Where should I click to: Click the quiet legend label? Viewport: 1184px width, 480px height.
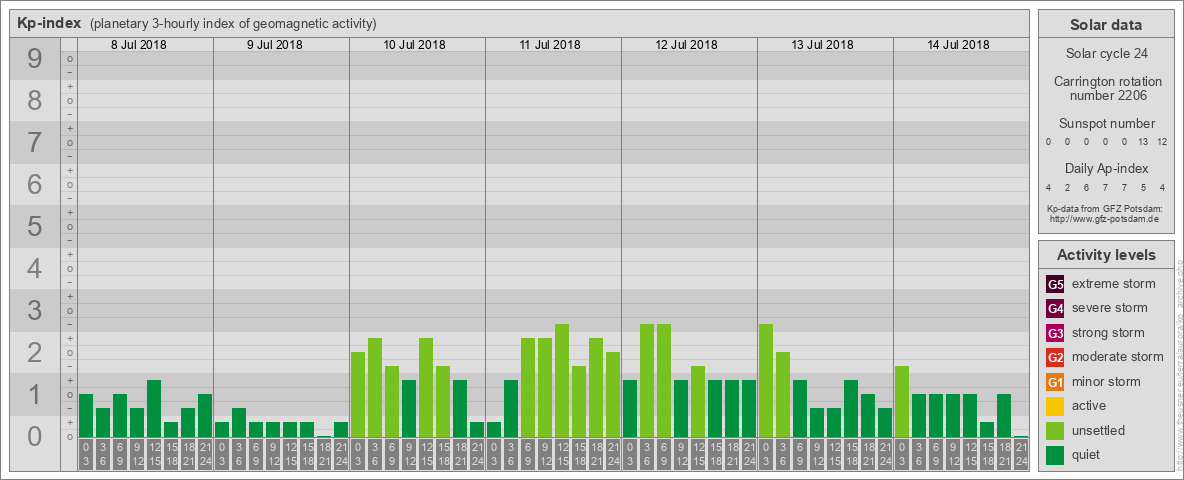click(x=1088, y=454)
